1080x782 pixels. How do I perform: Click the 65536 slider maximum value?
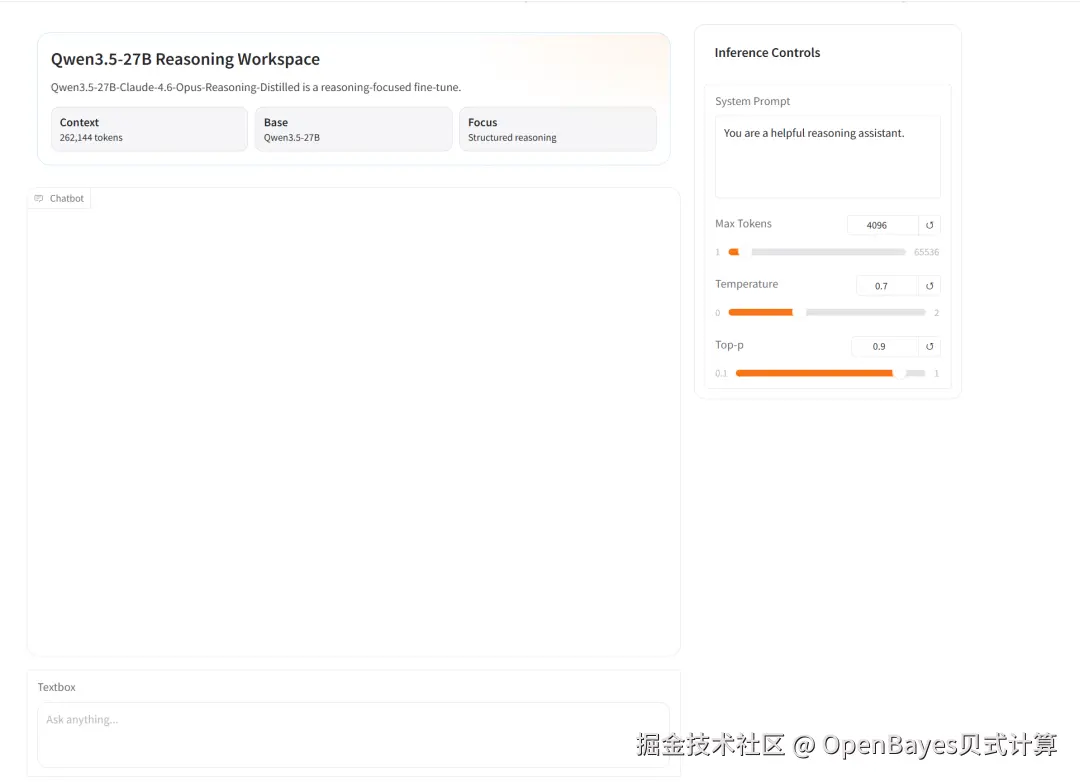[926, 252]
